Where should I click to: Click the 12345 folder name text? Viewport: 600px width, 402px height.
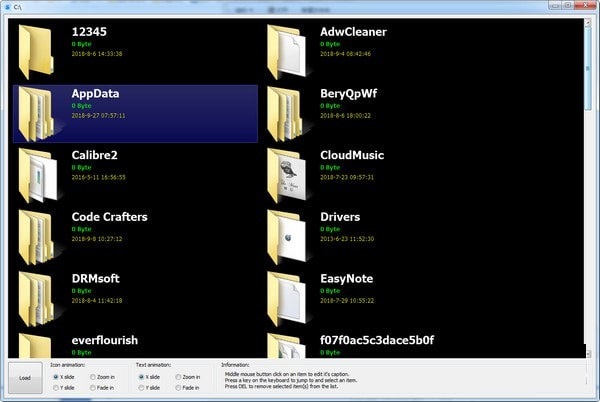pyautogui.click(x=89, y=31)
